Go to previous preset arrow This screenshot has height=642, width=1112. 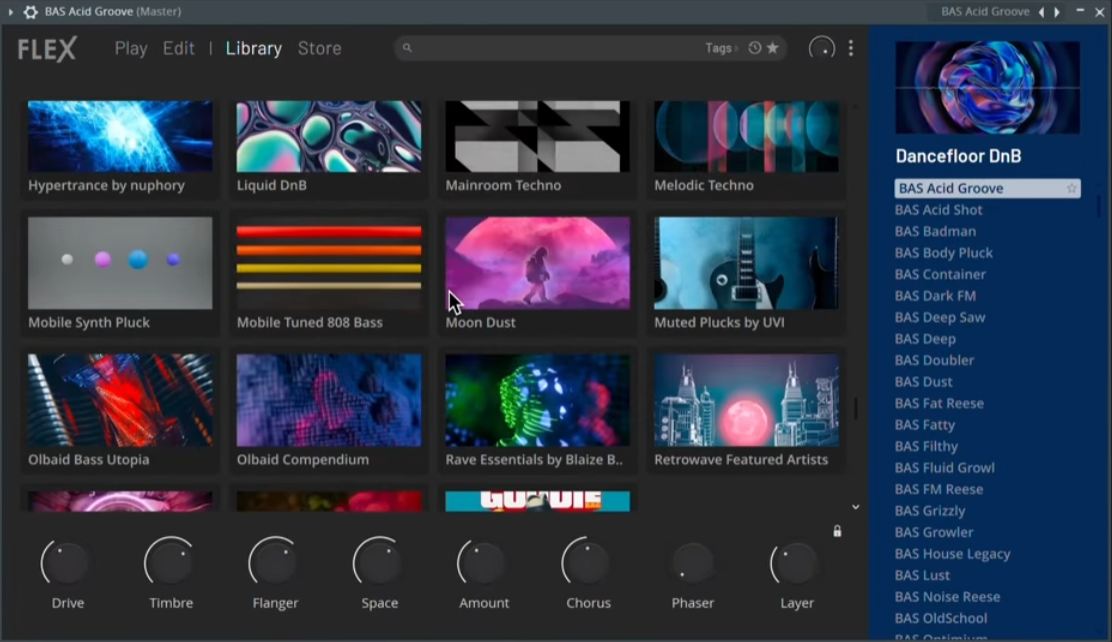coord(1042,11)
